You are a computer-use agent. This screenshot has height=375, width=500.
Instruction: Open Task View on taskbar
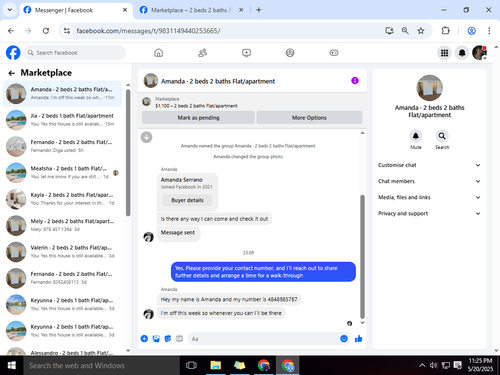click(x=191, y=365)
